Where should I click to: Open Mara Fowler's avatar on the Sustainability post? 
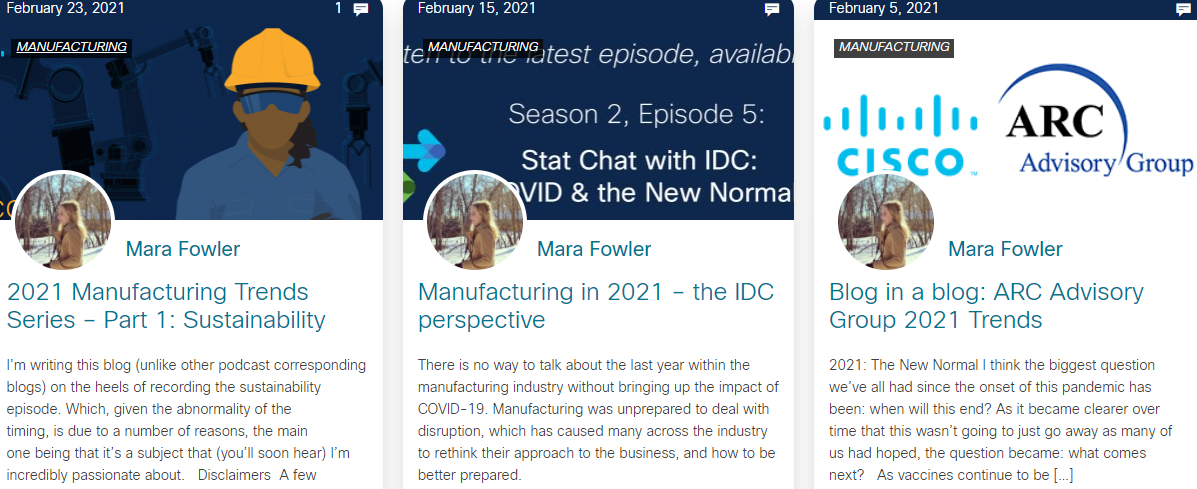click(x=64, y=222)
